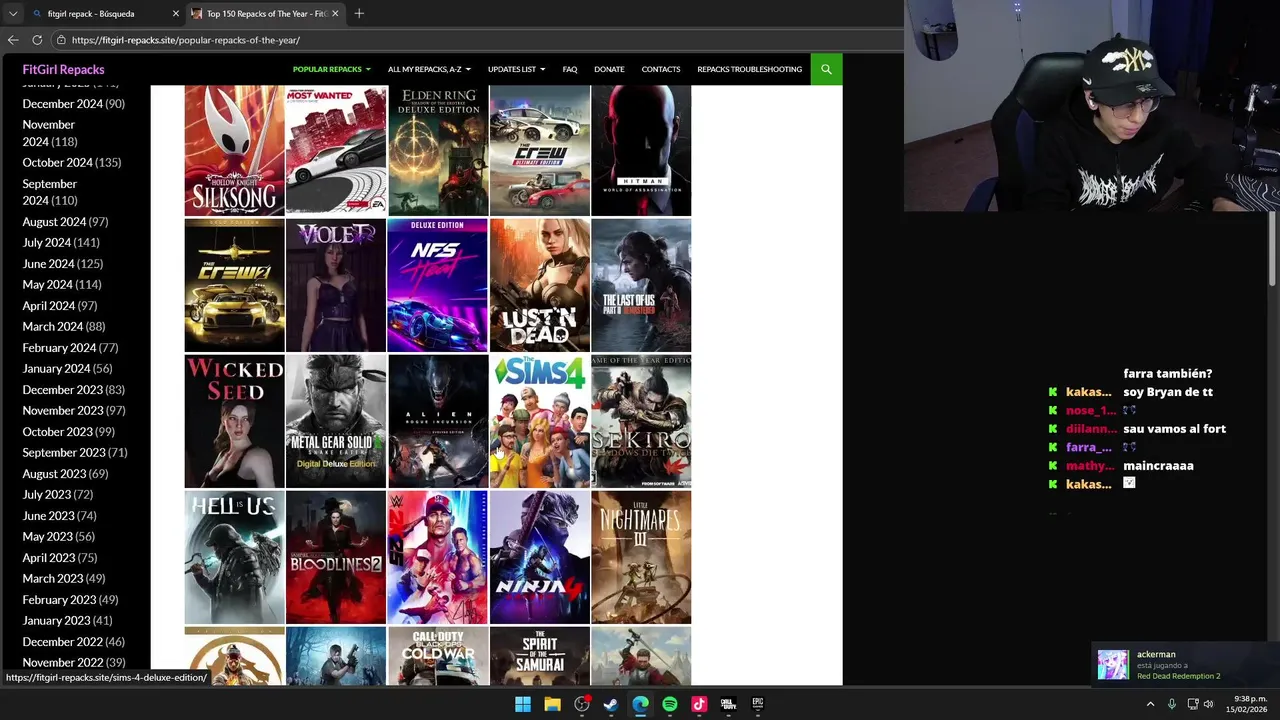This screenshot has height=720, width=1280.
Task: Open the October 2024 archive link
Action: pyautogui.click(x=57, y=162)
